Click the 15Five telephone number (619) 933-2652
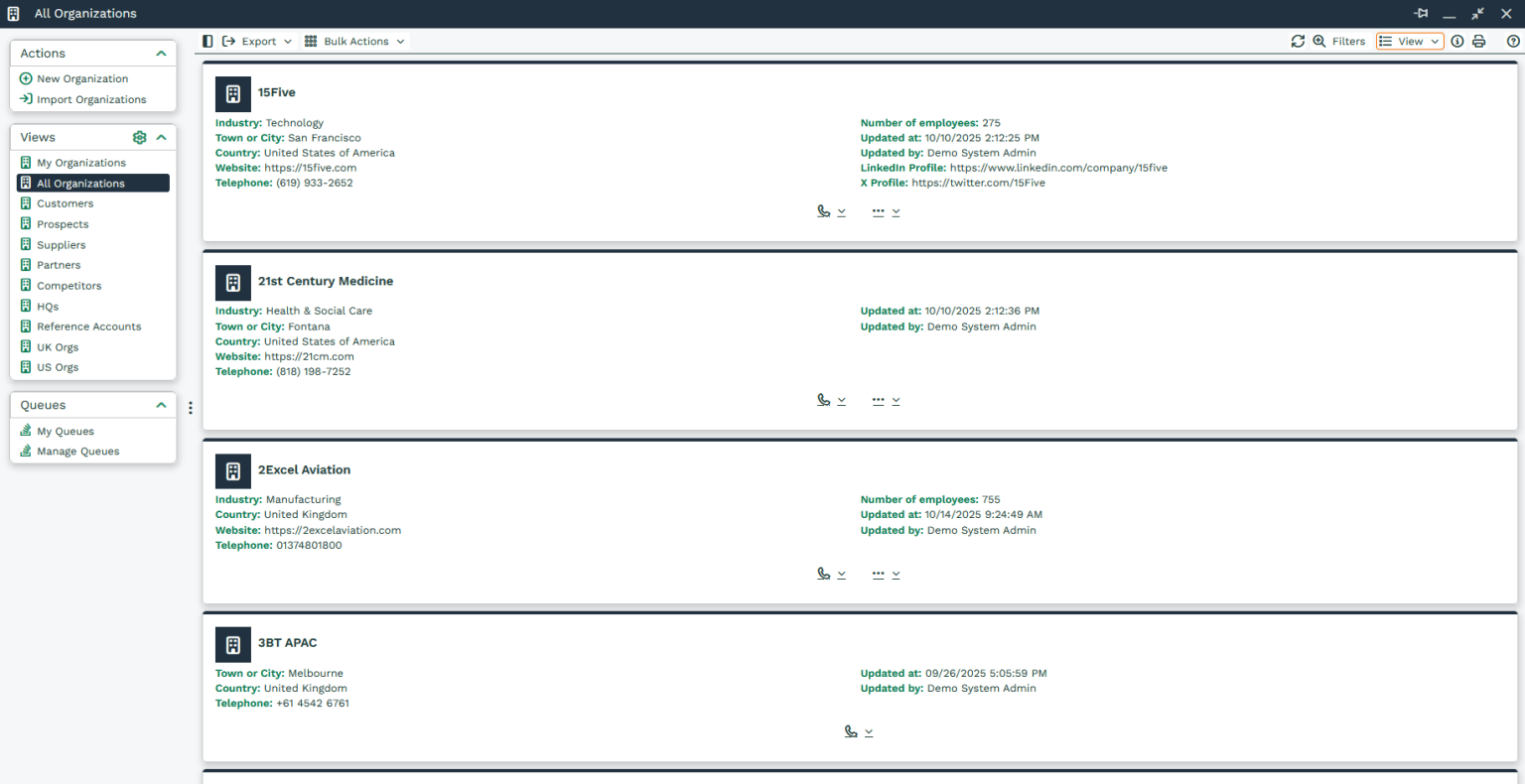Screen dimensions: 1525x784 315,183
